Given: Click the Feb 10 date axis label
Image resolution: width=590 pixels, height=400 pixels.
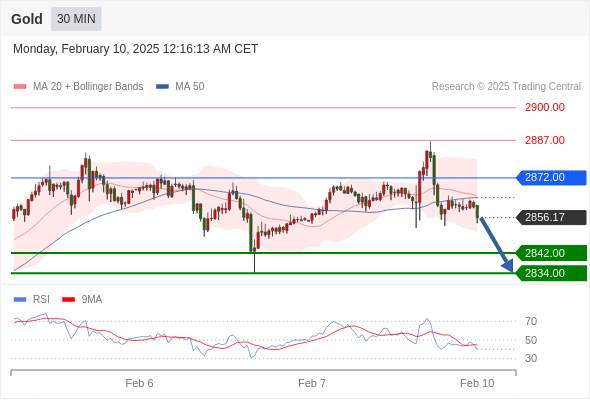Looking at the screenshot, I should [x=477, y=383].
